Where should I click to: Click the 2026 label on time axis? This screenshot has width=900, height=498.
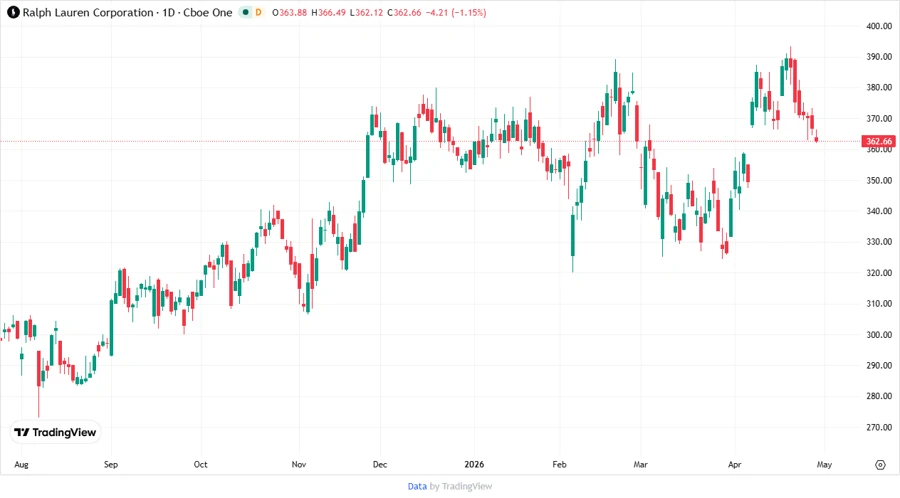(474, 465)
